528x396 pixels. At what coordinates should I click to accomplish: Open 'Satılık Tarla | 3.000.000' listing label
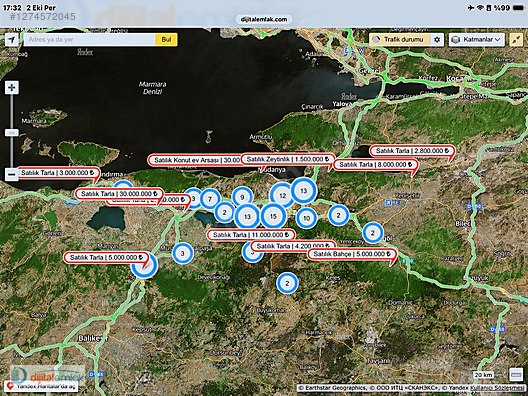coord(57,173)
